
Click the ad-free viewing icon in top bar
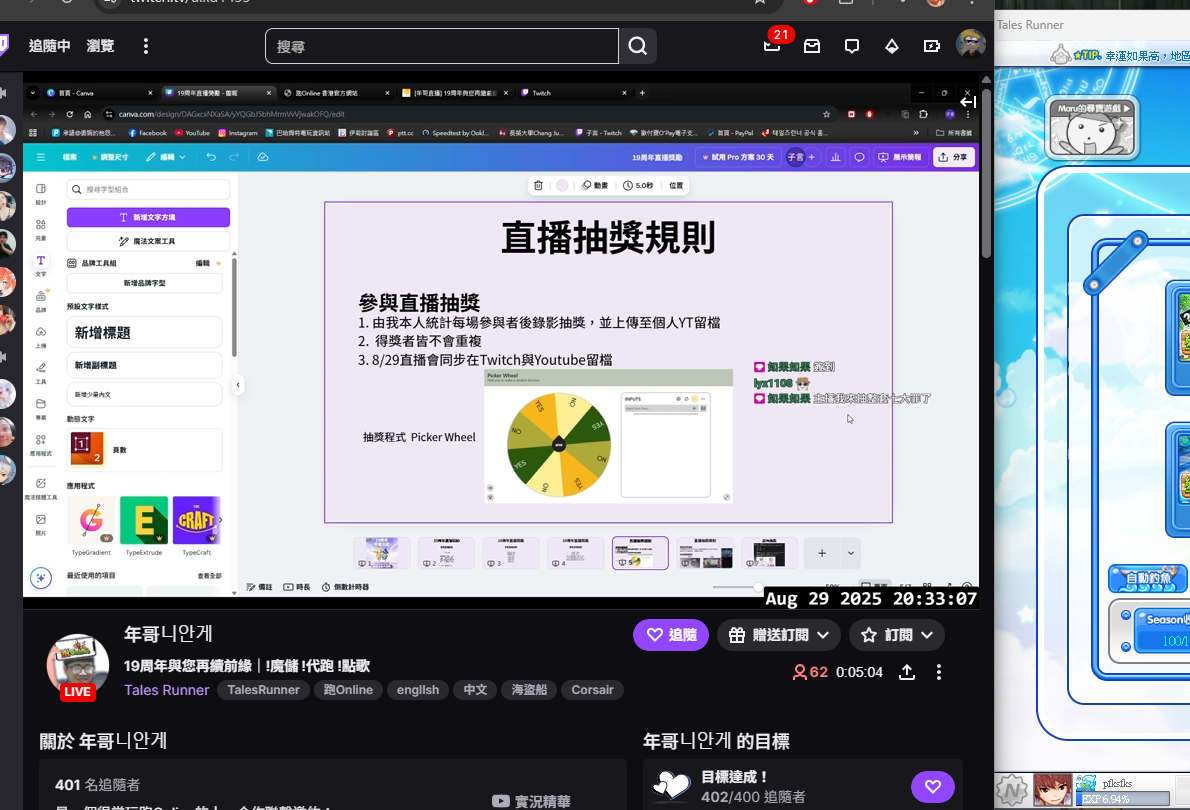[932, 46]
